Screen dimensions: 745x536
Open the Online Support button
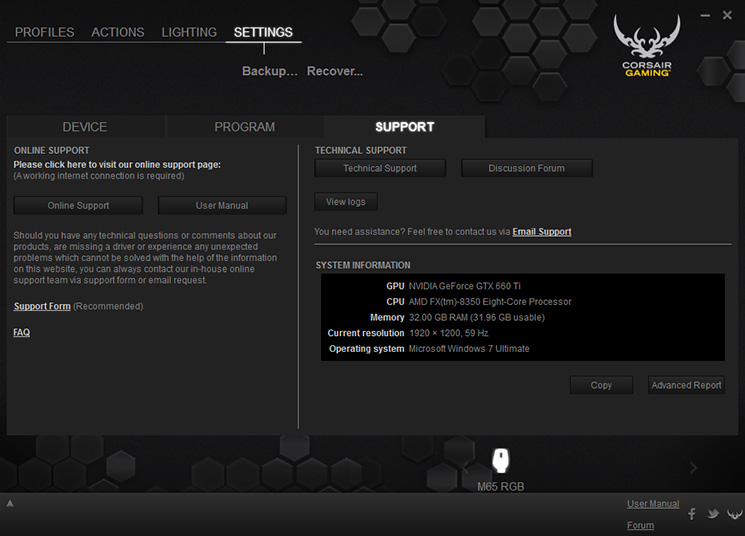tap(78, 205)
